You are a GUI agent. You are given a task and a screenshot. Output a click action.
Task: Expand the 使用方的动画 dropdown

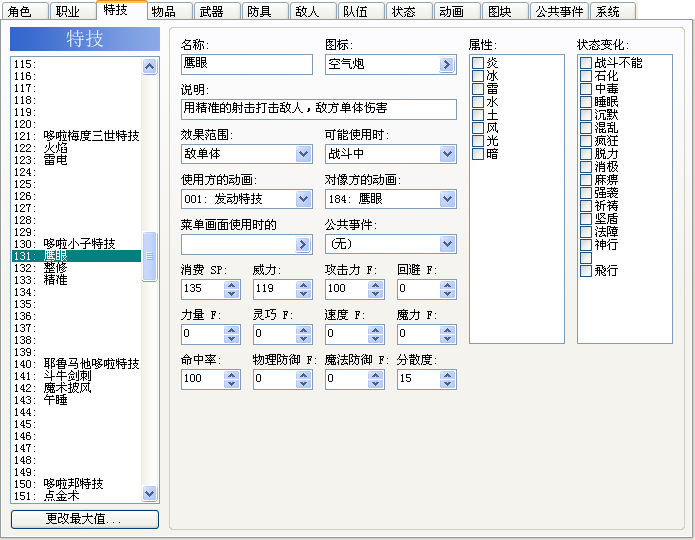pos(304,199)
